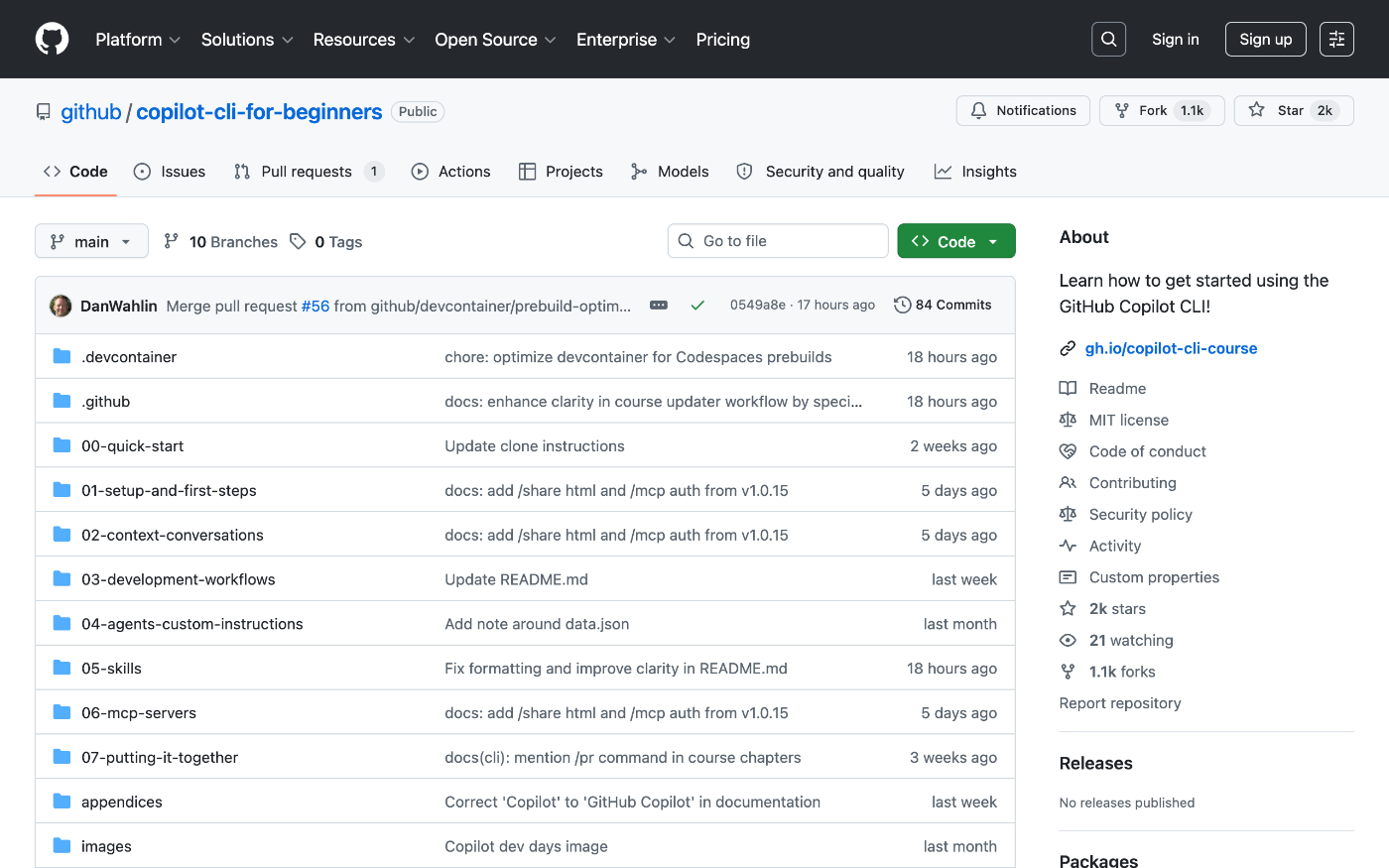Open the Actions tab
This screenshot has width=1389, height=868.
pos(451,172)
